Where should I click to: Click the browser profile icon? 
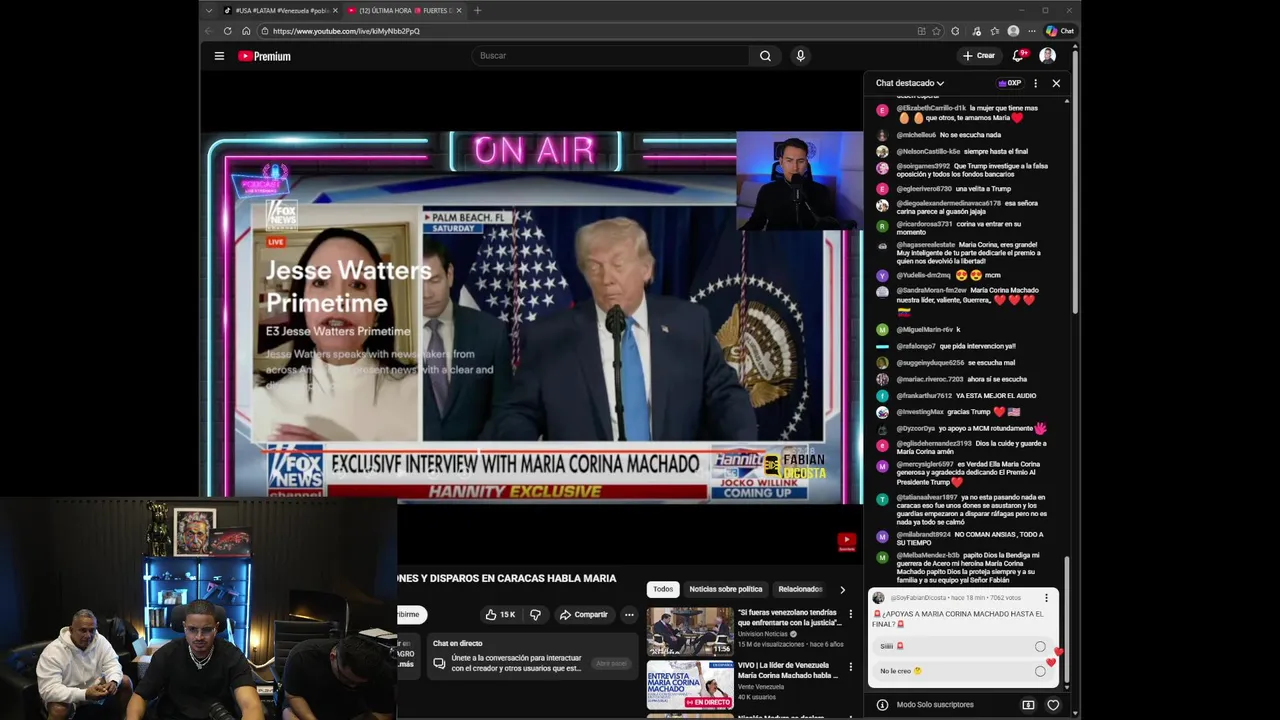point(1013,31)
